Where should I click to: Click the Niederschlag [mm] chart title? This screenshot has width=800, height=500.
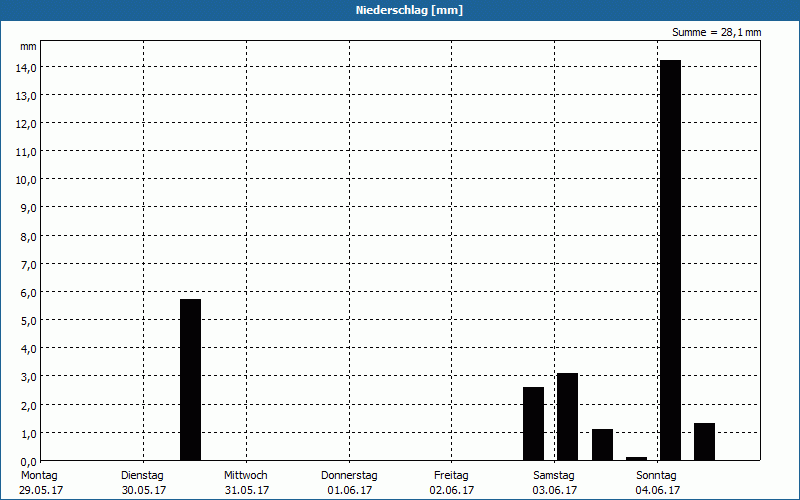[409, 10]
